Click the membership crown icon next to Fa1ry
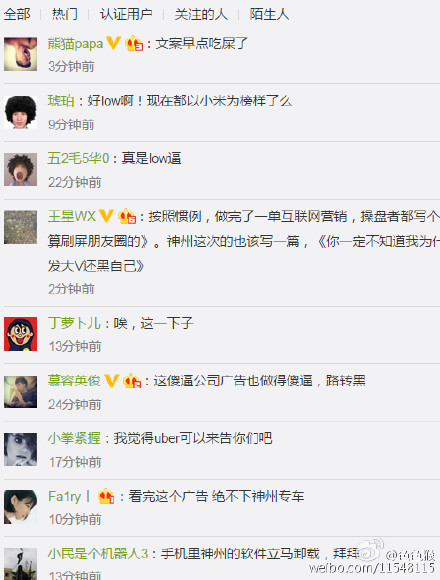Screen dimensions: 440x580 (x=106, y=496)
